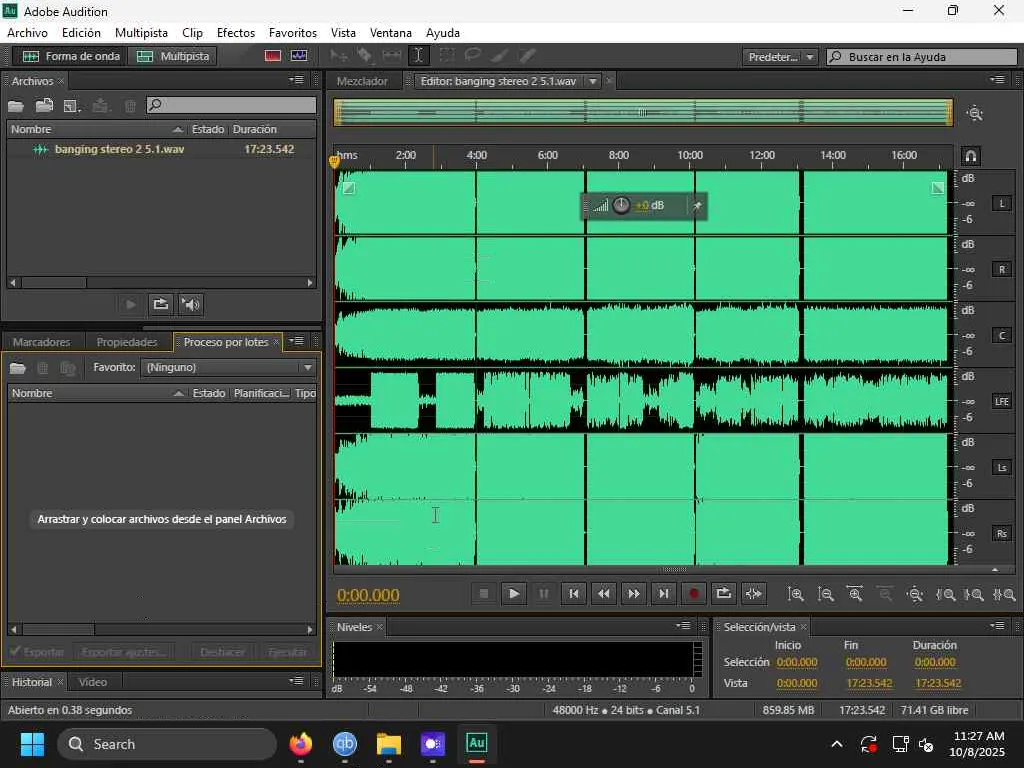Click the Record button in transport controls
1024x768 pixels.
(x=694, y=593)
